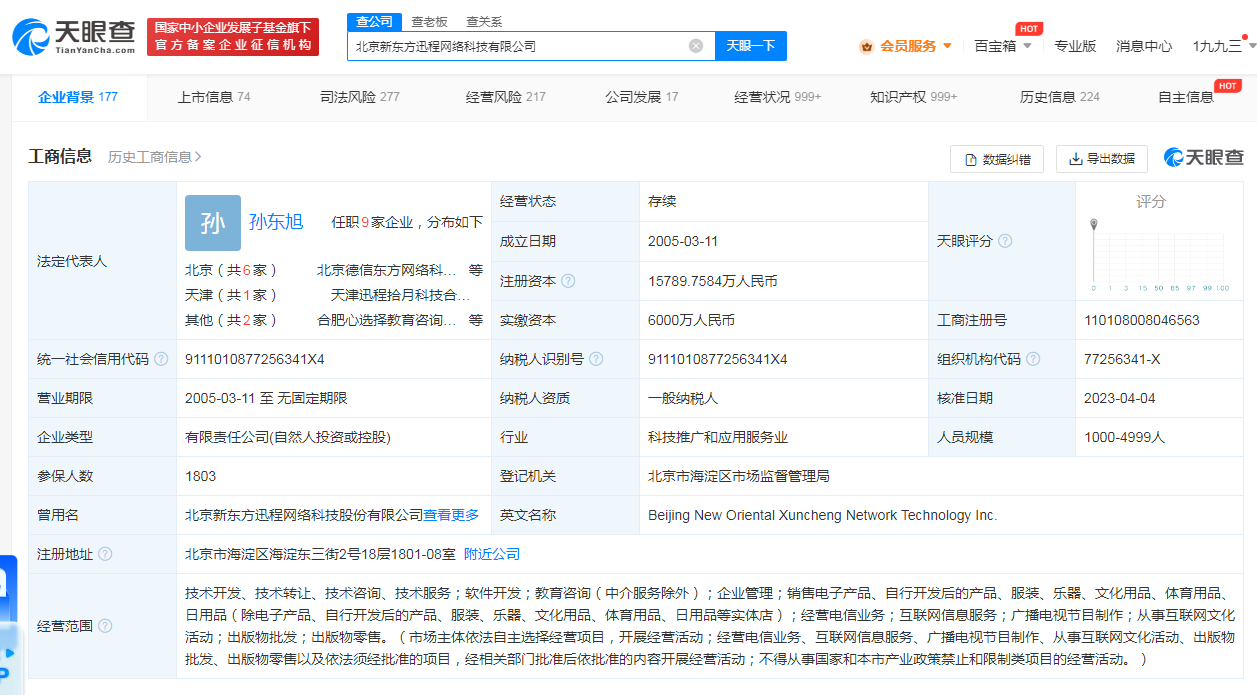Select registered capital value 15789.7584万人民币
Viewport: 1257px width, 695px height.
coord(713,281)
